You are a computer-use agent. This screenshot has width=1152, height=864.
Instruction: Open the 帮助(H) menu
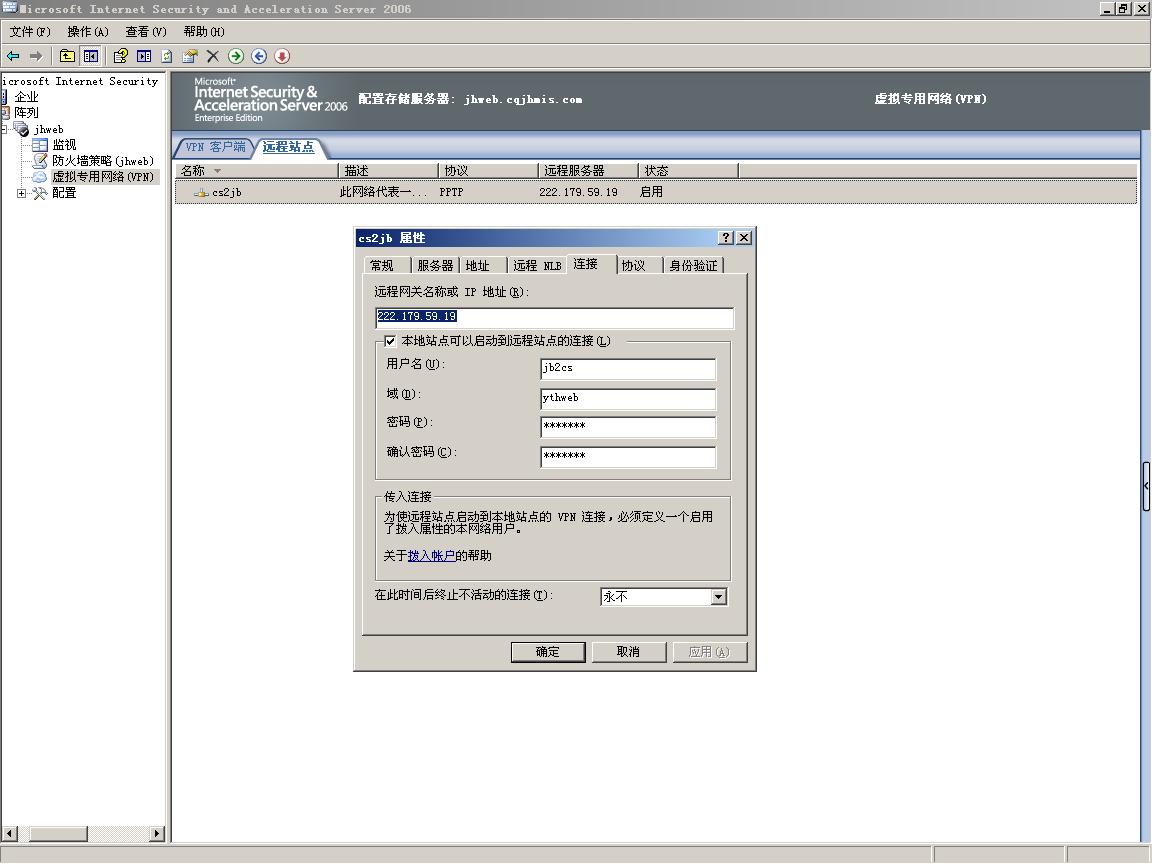204,32
